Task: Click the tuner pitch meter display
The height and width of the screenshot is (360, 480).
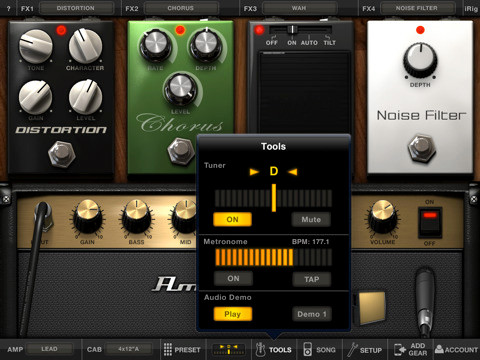Action: tap(273, 198)
